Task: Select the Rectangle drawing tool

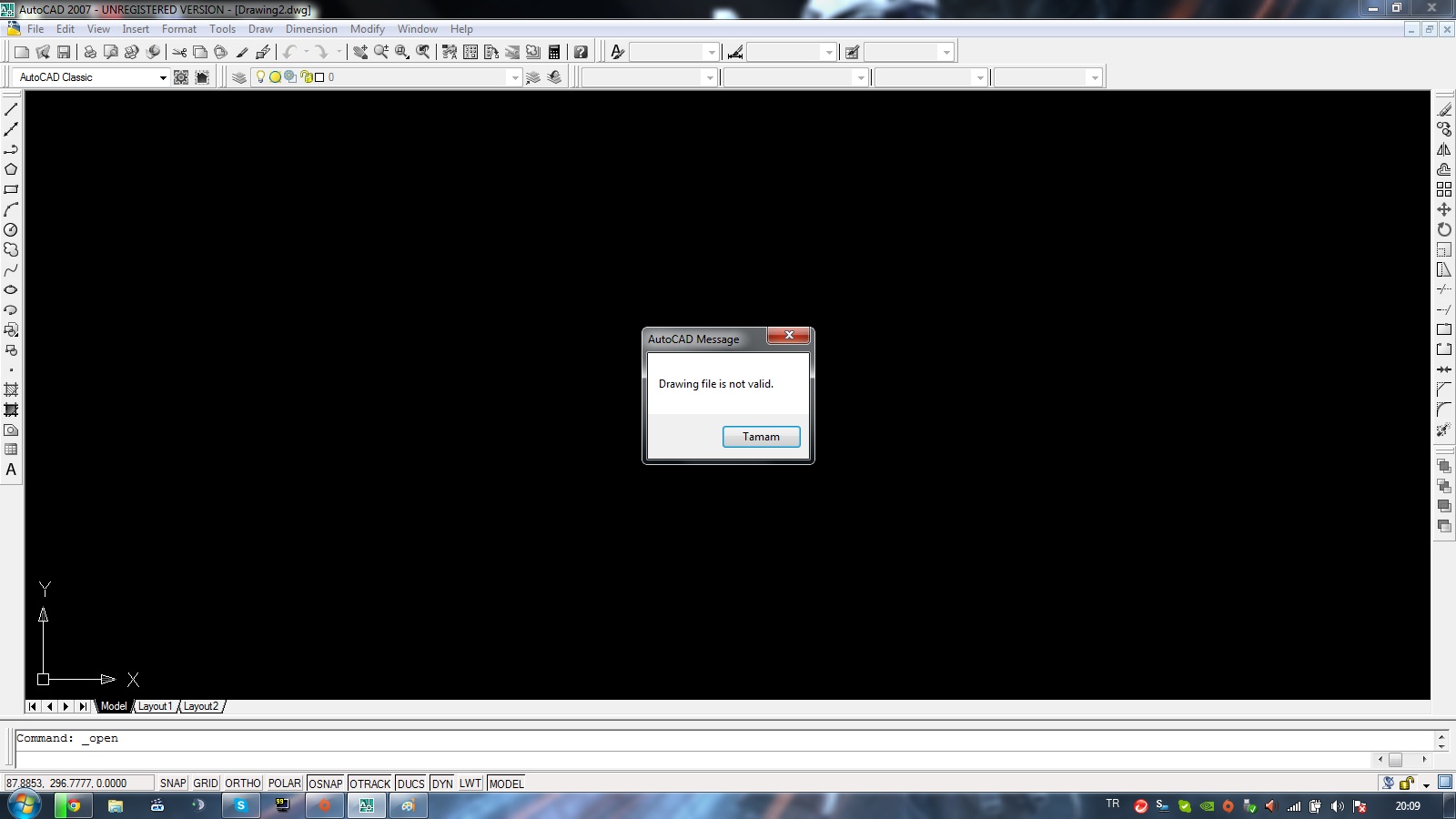Action: tap(11, 189)
